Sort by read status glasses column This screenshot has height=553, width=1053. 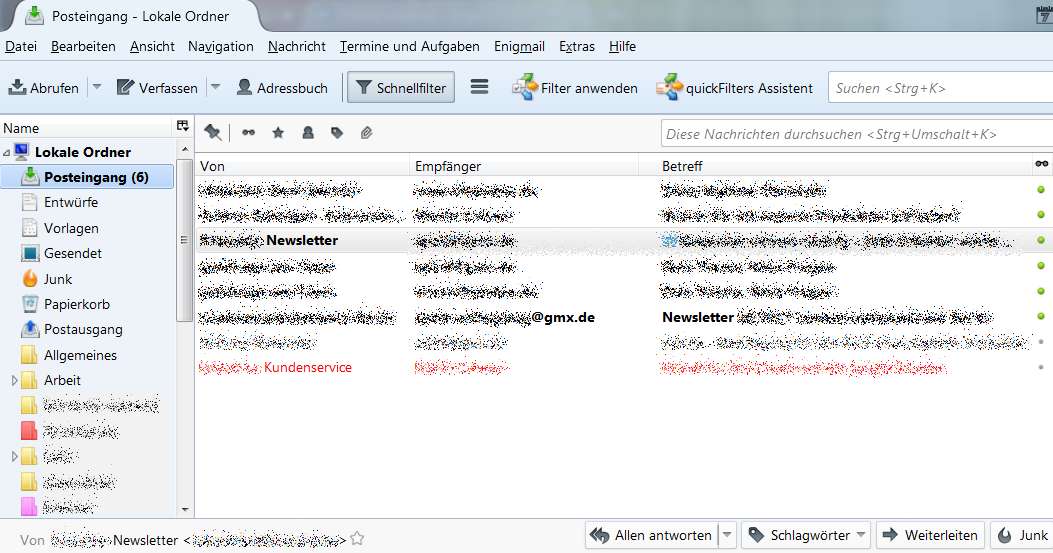(x=1042, y=165)
